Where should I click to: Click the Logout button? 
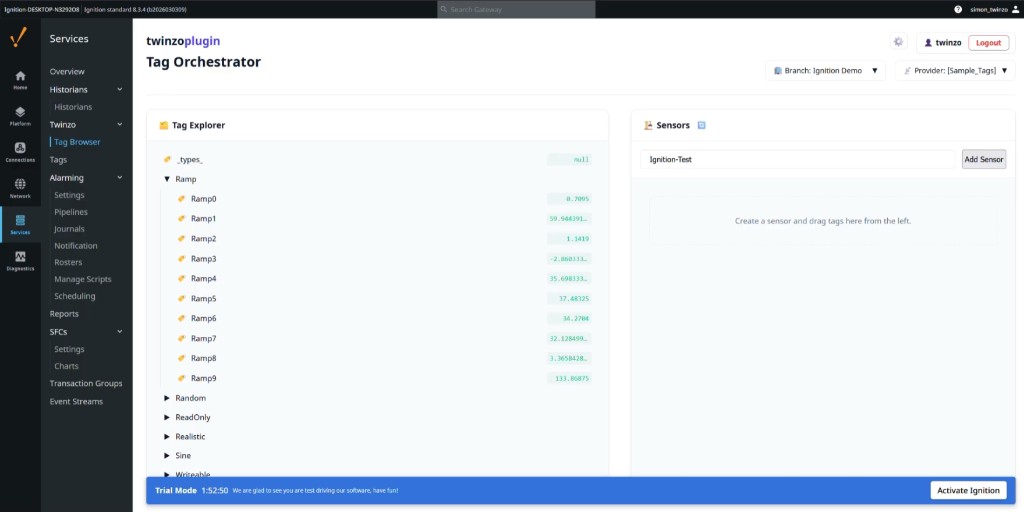[988, 42]
